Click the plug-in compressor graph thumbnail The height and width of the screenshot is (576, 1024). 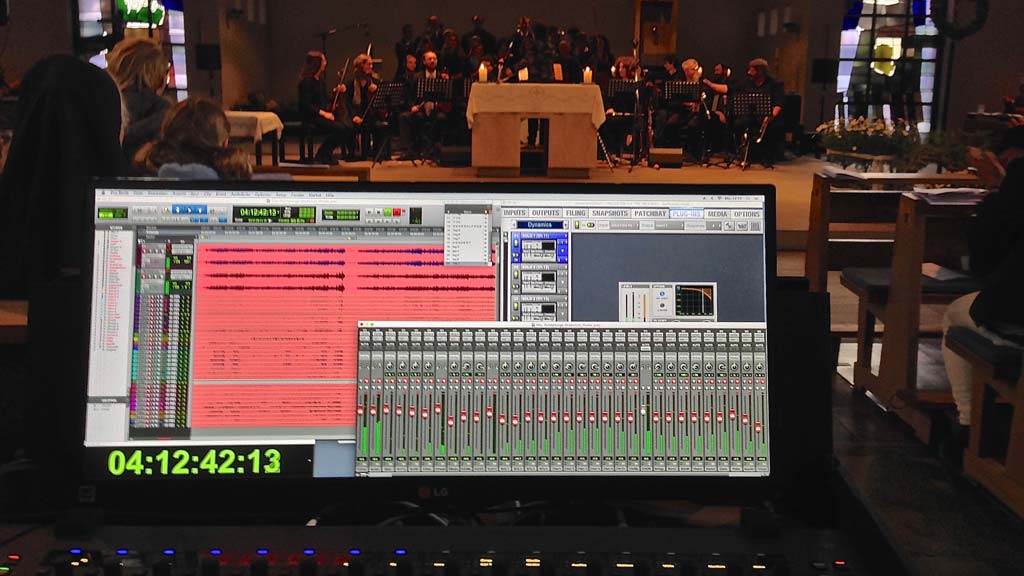(x=693, y=301)
